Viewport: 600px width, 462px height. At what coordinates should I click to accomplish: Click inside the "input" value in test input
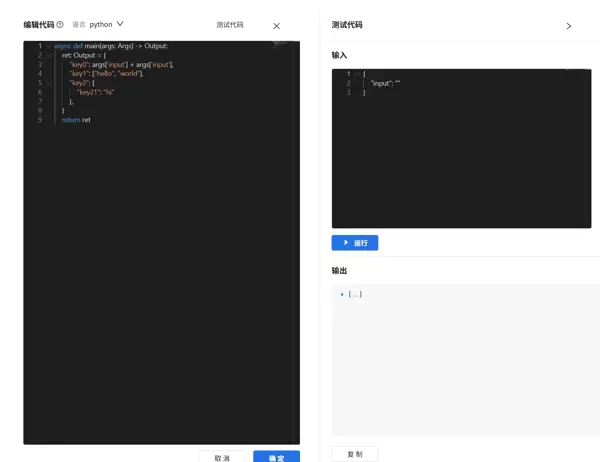pyautogui.click(x=397, y=84)
